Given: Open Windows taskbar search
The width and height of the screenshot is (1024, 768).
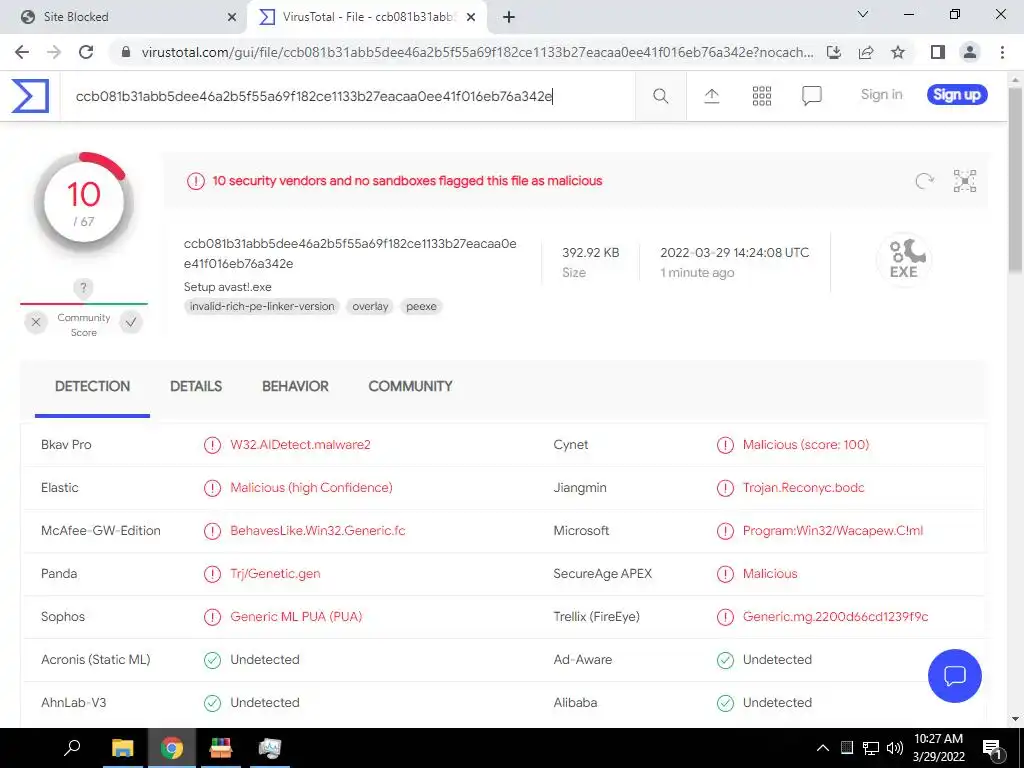Looking at the screenshot, I should [x=72, y=748].
